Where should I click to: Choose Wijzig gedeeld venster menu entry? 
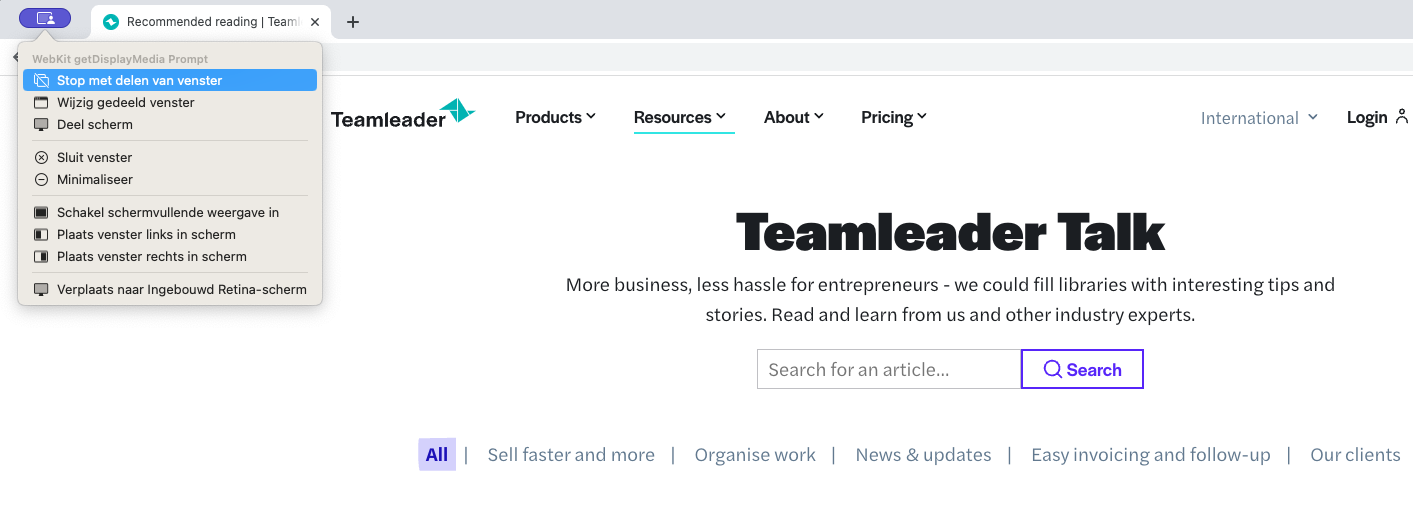pos(170,102)
